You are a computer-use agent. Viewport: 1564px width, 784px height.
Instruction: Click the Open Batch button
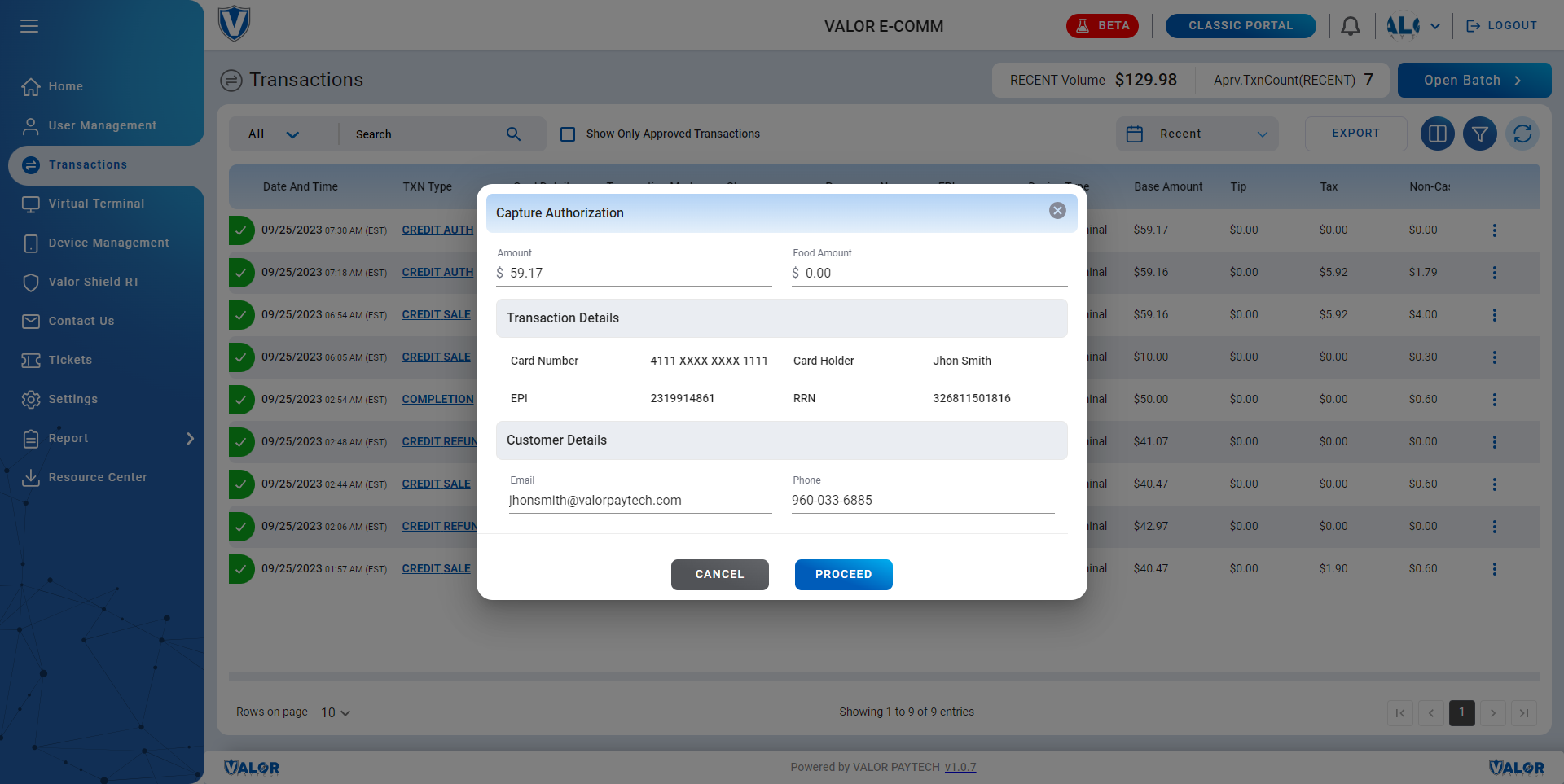coord(1474,81)
